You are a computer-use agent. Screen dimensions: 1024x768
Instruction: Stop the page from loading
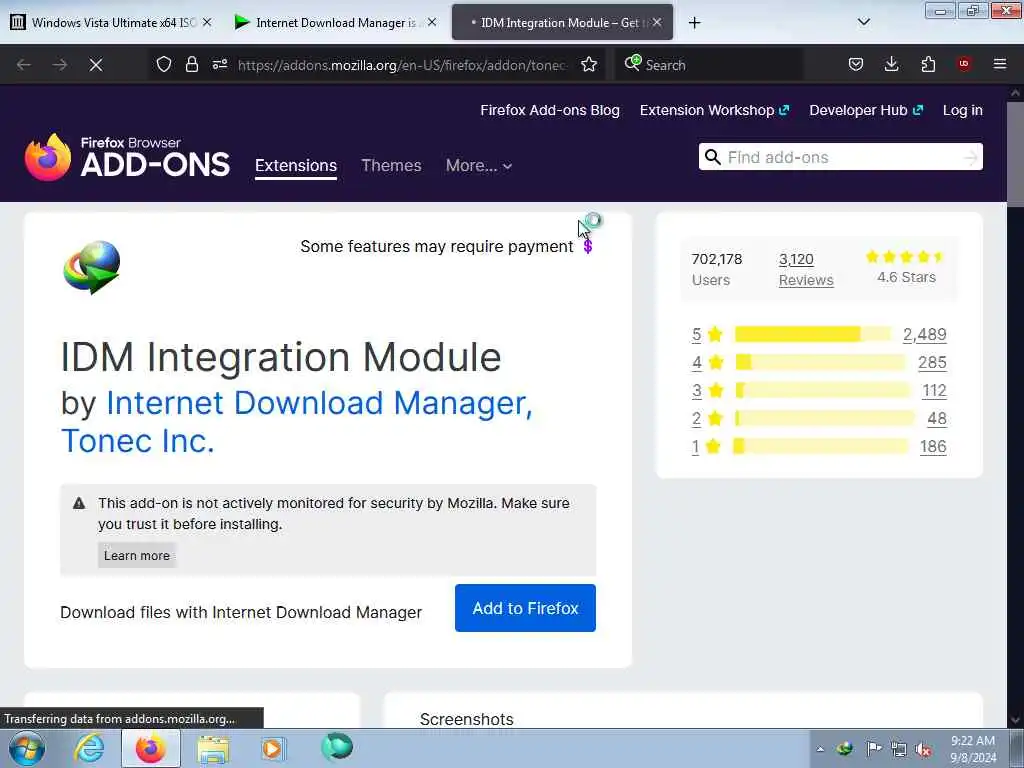click(96, 65)
